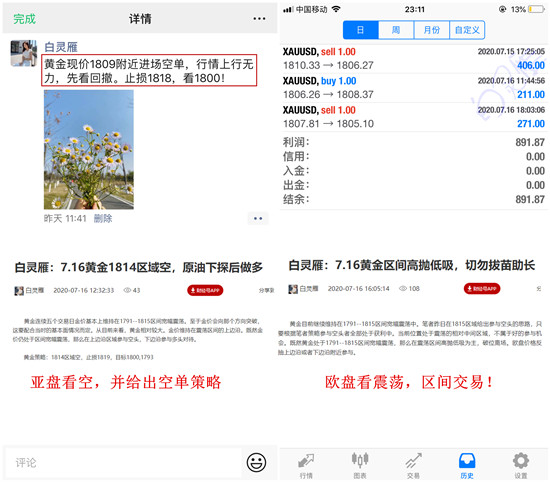Open the daisy flower photo
Viewport: 550px width, 482px height.
[89, 149]
